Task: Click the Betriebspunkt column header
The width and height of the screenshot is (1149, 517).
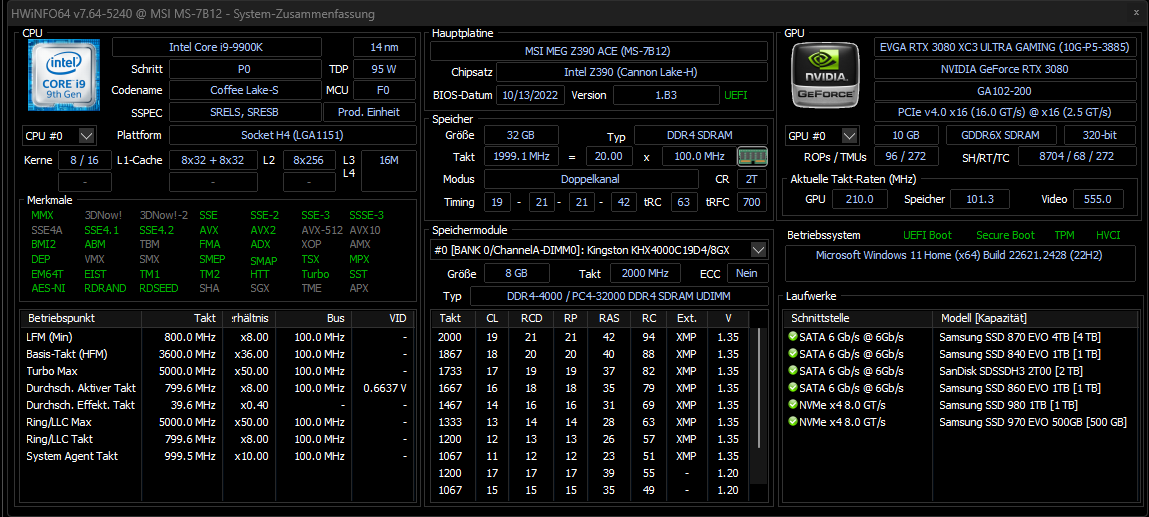Action: [x=81, y=319]
